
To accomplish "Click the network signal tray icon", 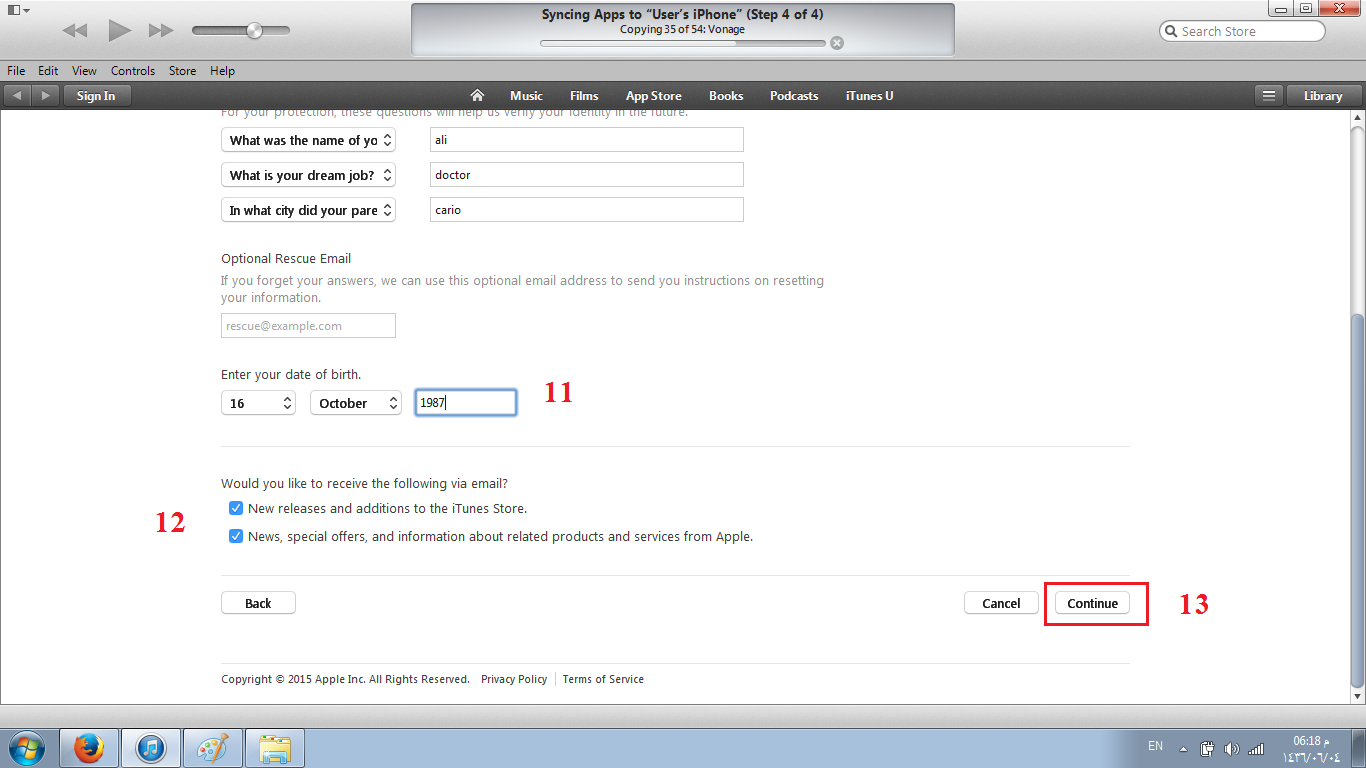I will tap(1257, 748).
